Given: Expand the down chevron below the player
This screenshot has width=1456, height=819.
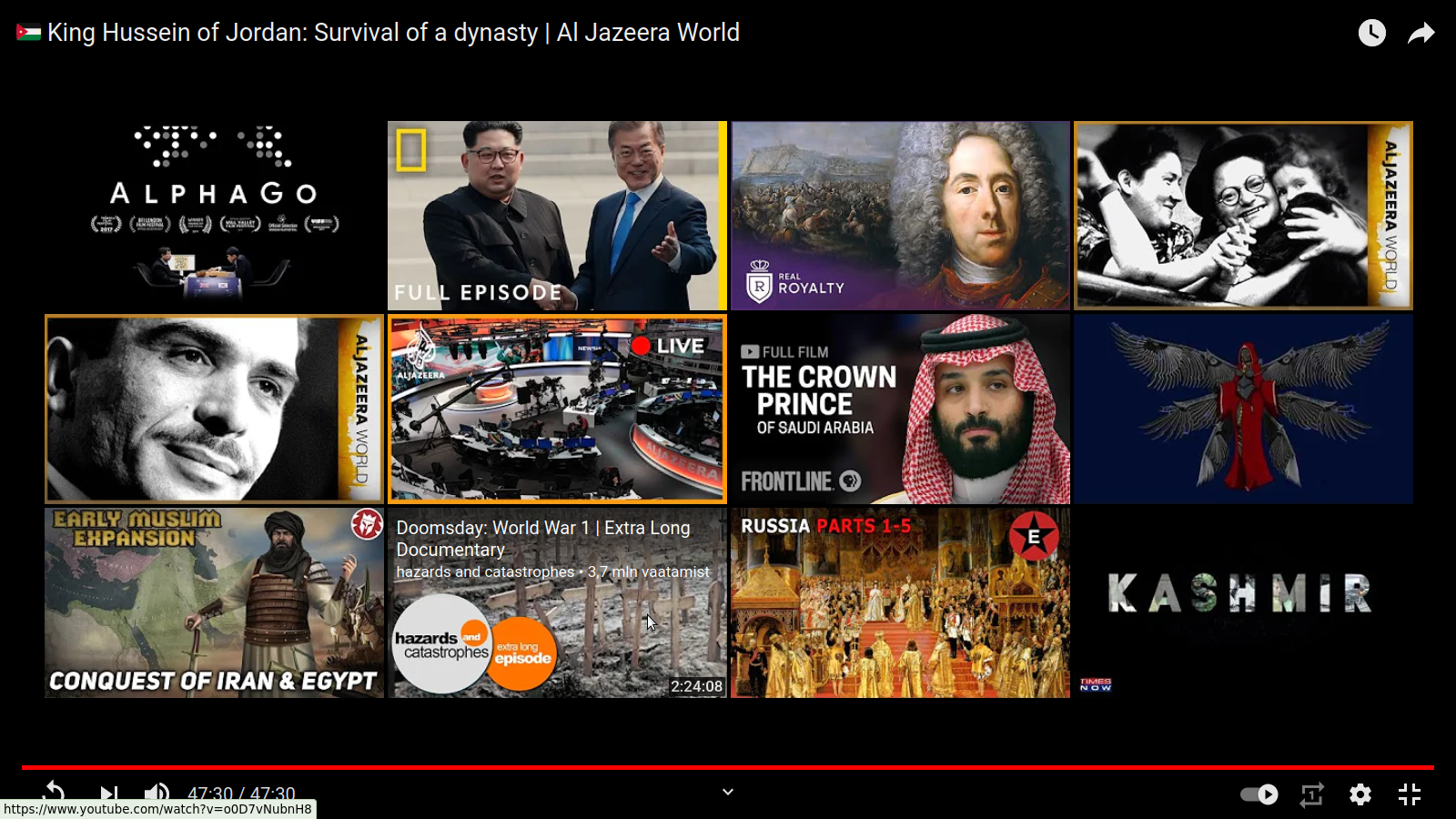Looking at the screenshot, I should 728,792.
